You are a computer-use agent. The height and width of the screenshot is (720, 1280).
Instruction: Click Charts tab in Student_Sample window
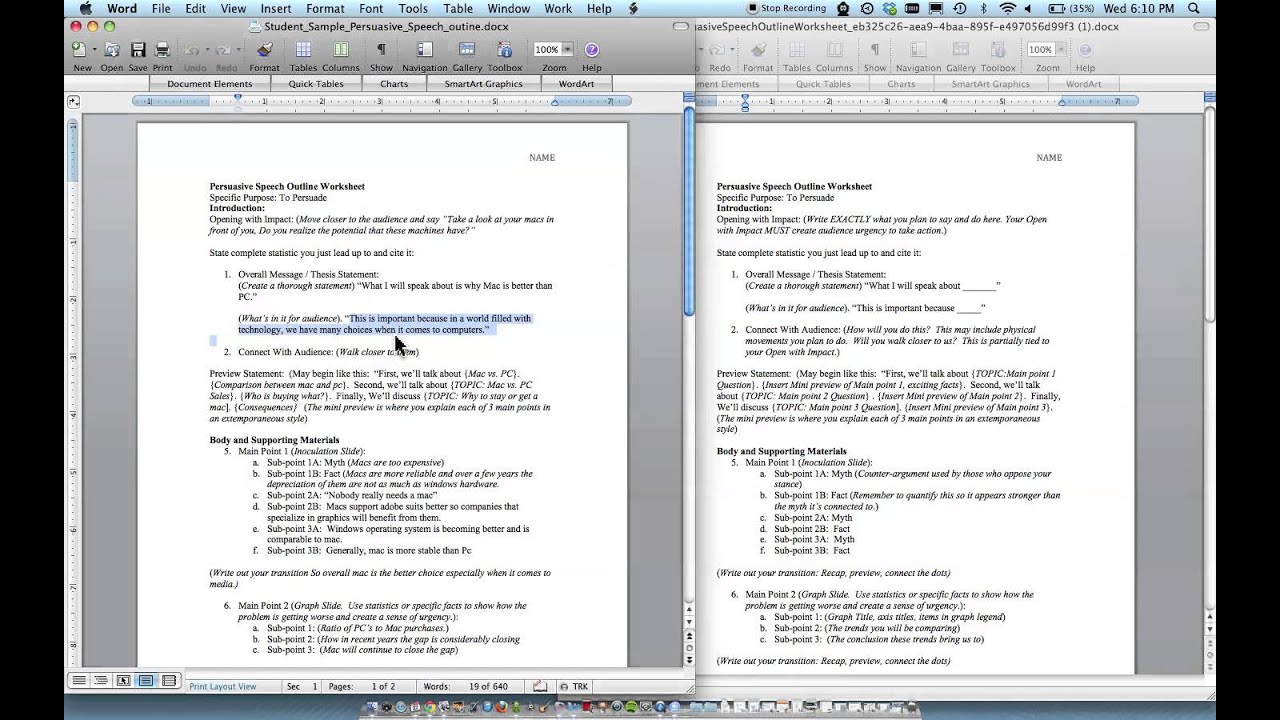(x=394, y=84)
